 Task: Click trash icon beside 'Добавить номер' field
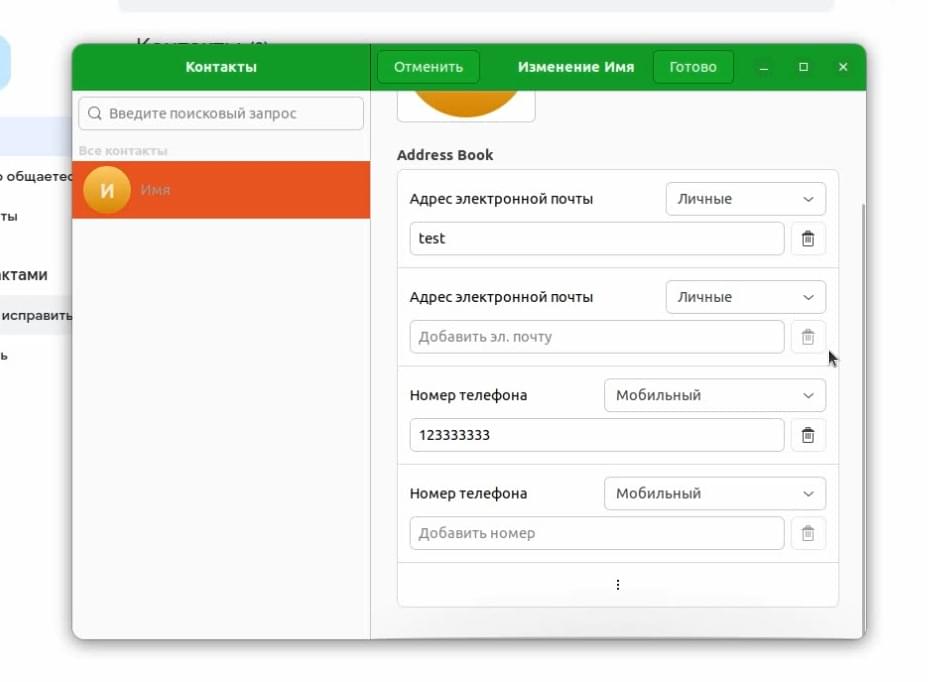click(x=808, y=533)
